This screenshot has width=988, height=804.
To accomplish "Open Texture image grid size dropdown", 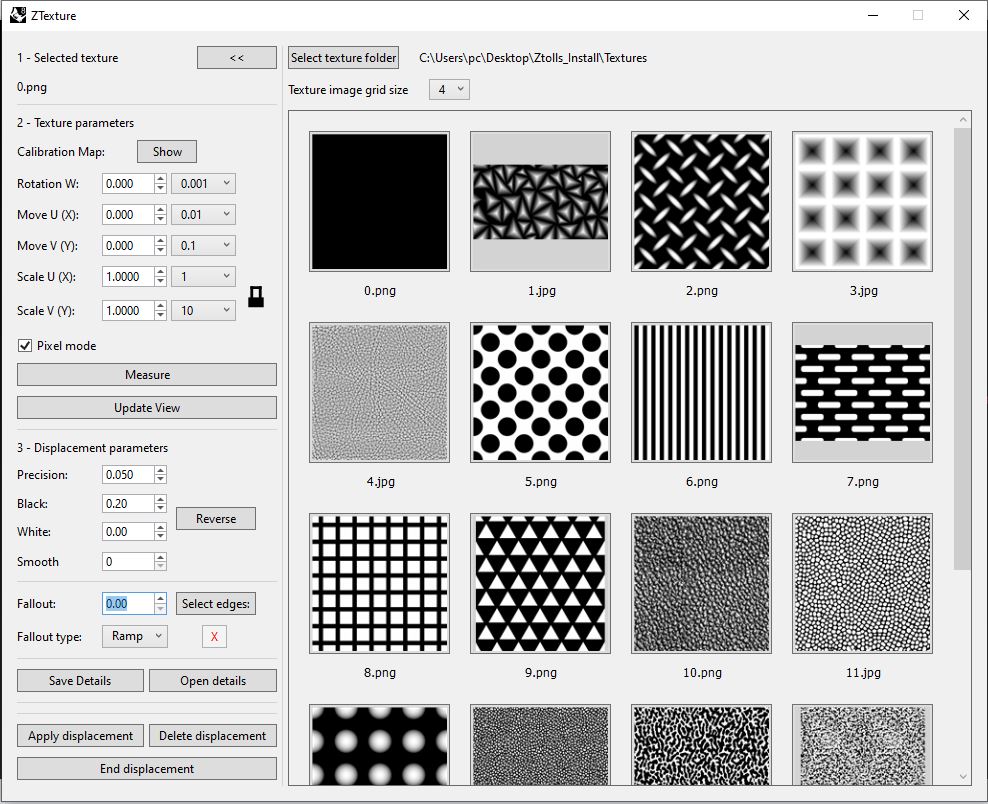I will (x=449, y=89).
